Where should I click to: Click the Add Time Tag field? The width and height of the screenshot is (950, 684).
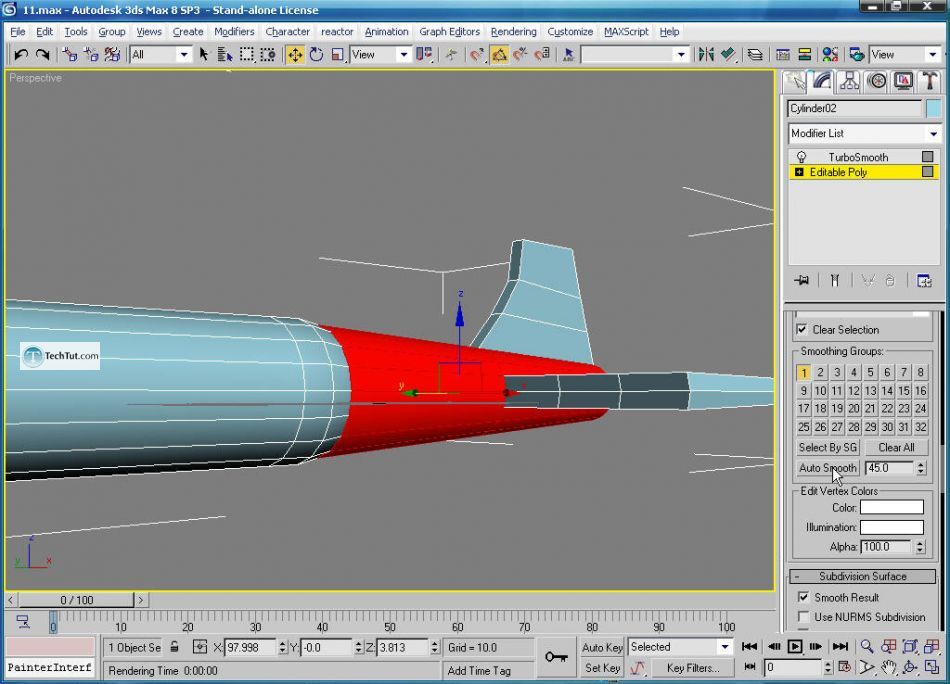click(490, 671)
